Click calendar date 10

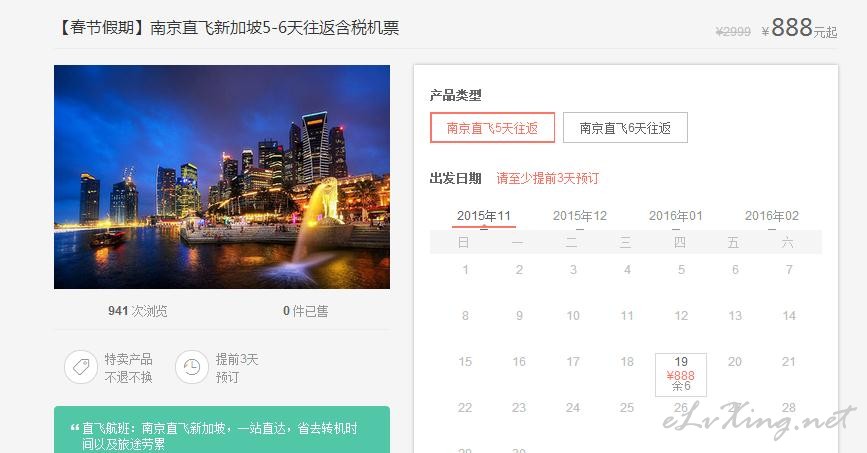573,315
